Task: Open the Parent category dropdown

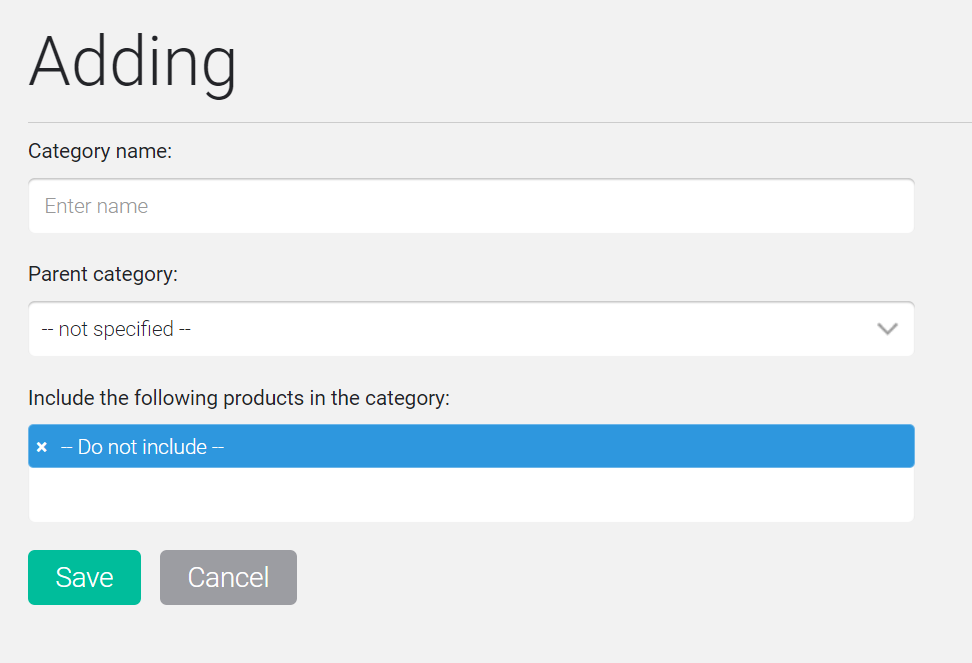Action: tap(471, 329)
